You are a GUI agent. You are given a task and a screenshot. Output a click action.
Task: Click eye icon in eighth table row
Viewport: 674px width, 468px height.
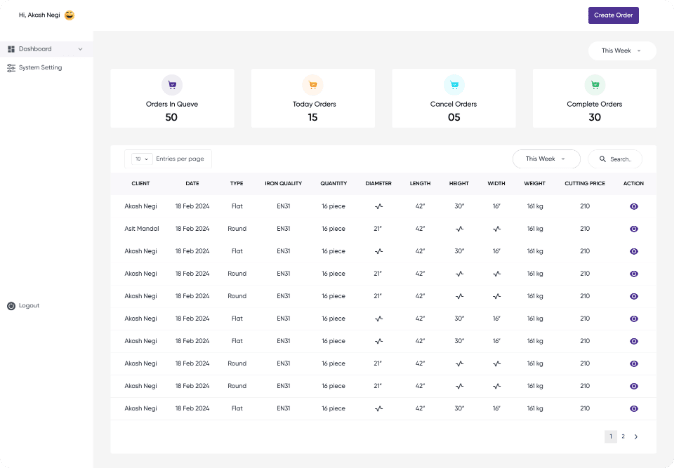634,364
